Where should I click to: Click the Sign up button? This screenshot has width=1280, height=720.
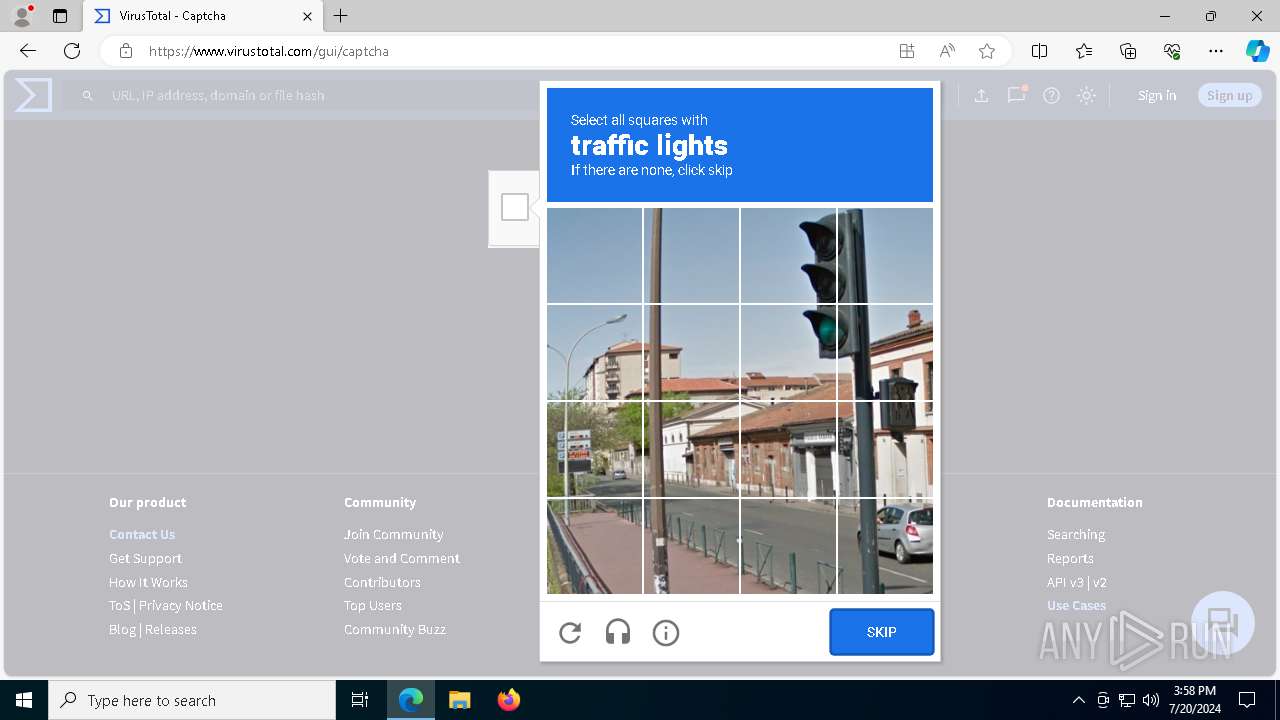click(1230, 95)
